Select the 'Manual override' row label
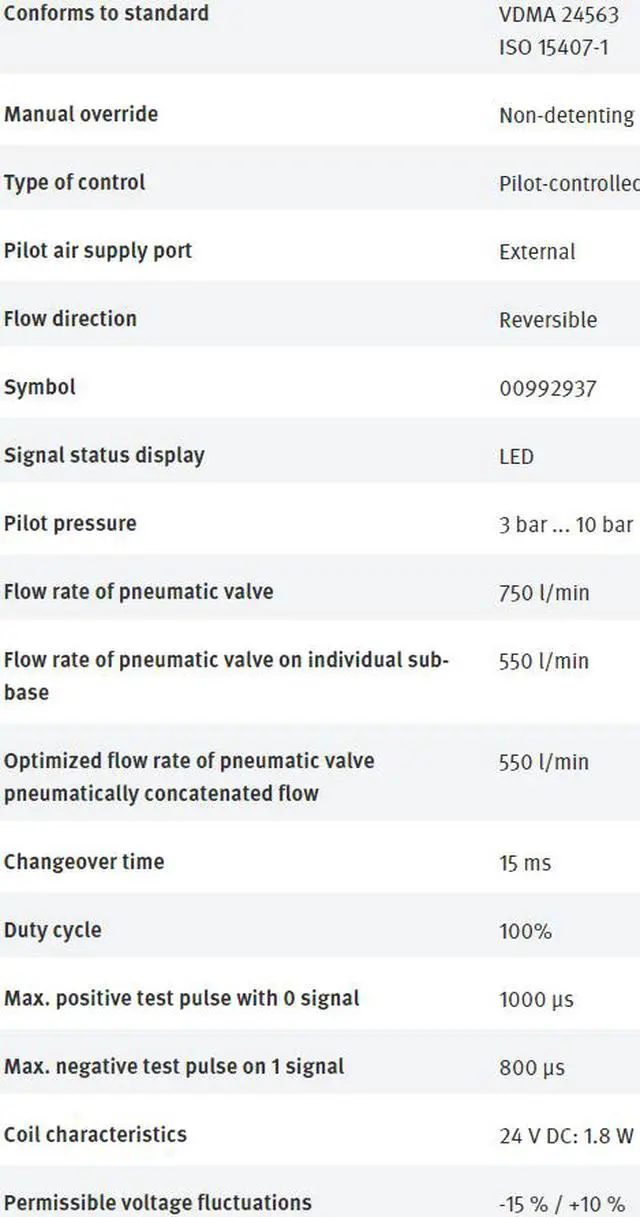Screen dimensions: 640x1217 (x=81, y=114)
